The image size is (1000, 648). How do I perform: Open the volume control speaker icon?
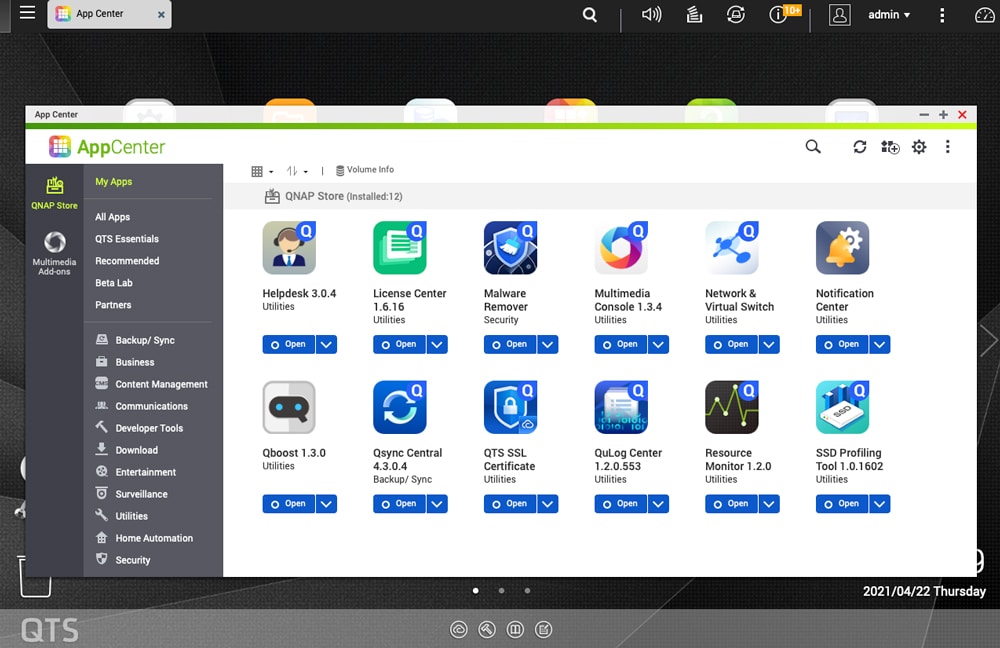[x=651, y=14]
